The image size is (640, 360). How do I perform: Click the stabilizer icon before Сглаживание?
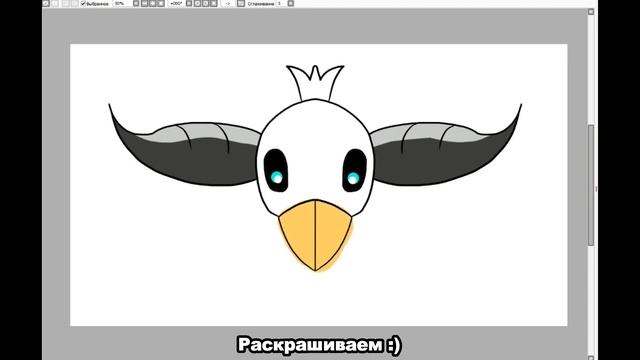click(241, 3)
